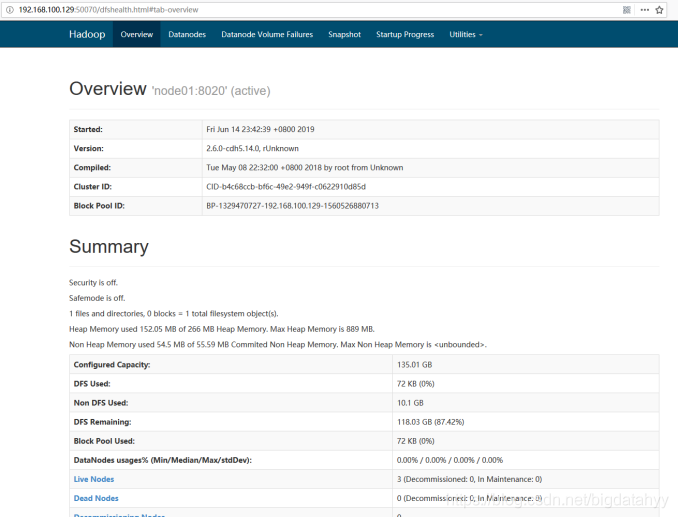Viewport: 678px width, 518px height.
Task: Open the three-dots page actions menu
Action: pyautogui.click(x=645, y=10)
